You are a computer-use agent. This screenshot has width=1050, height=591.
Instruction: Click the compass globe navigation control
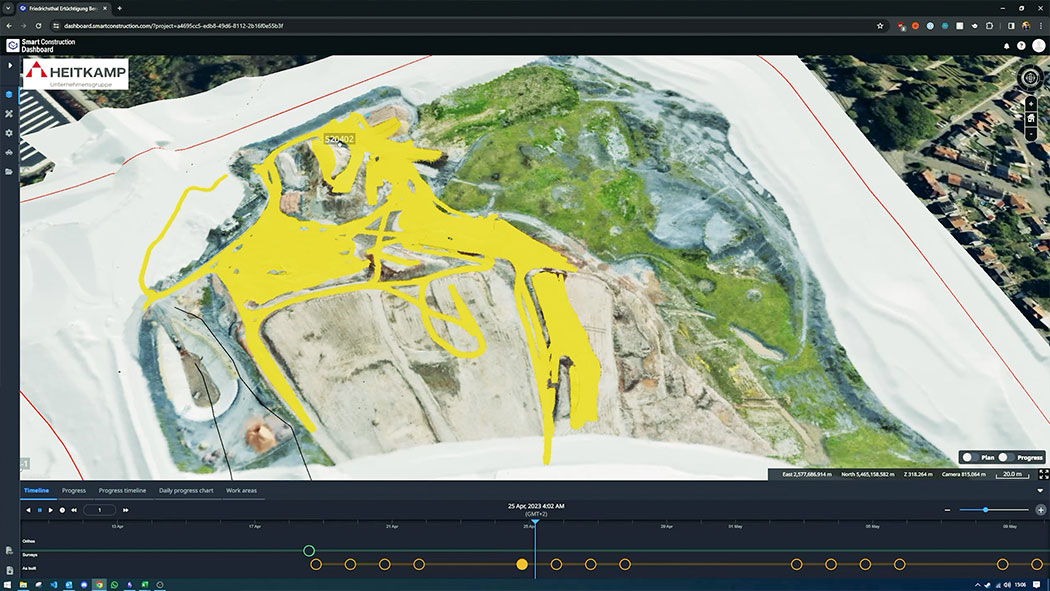pos(1030,79)
